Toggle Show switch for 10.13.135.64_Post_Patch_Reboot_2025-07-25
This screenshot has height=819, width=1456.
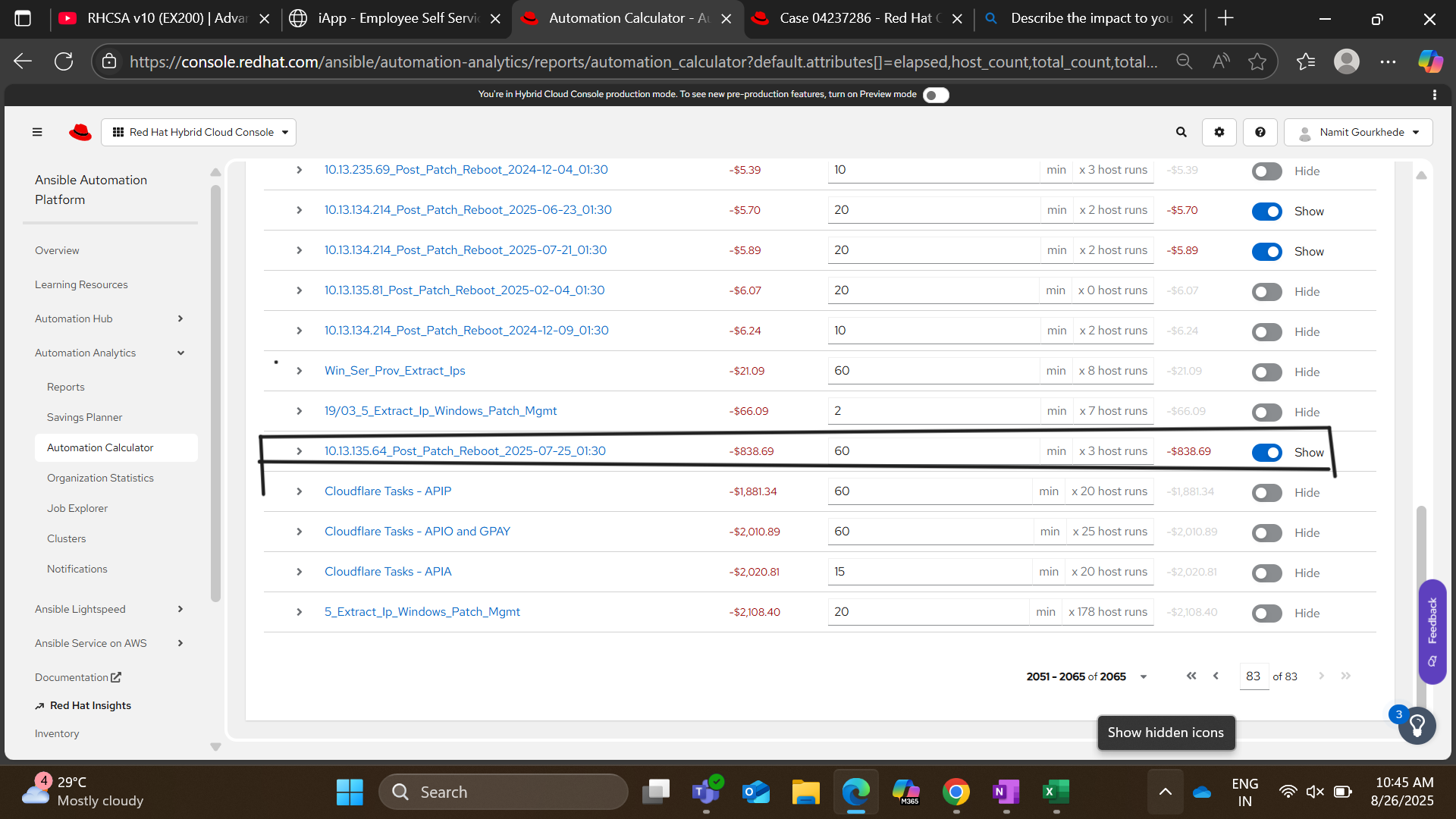pyautogui.click(x=1266, y=452)
